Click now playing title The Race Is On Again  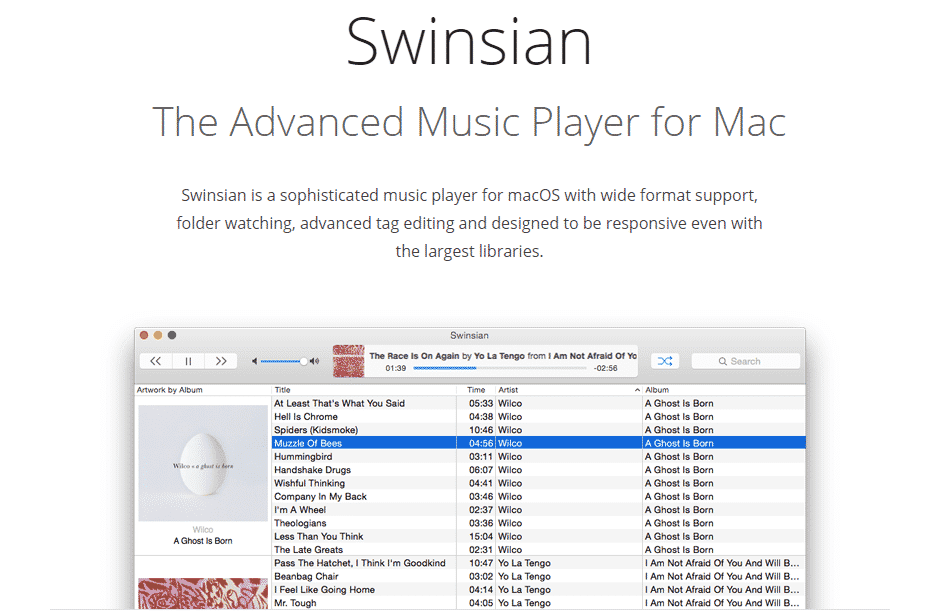point(414,355)
